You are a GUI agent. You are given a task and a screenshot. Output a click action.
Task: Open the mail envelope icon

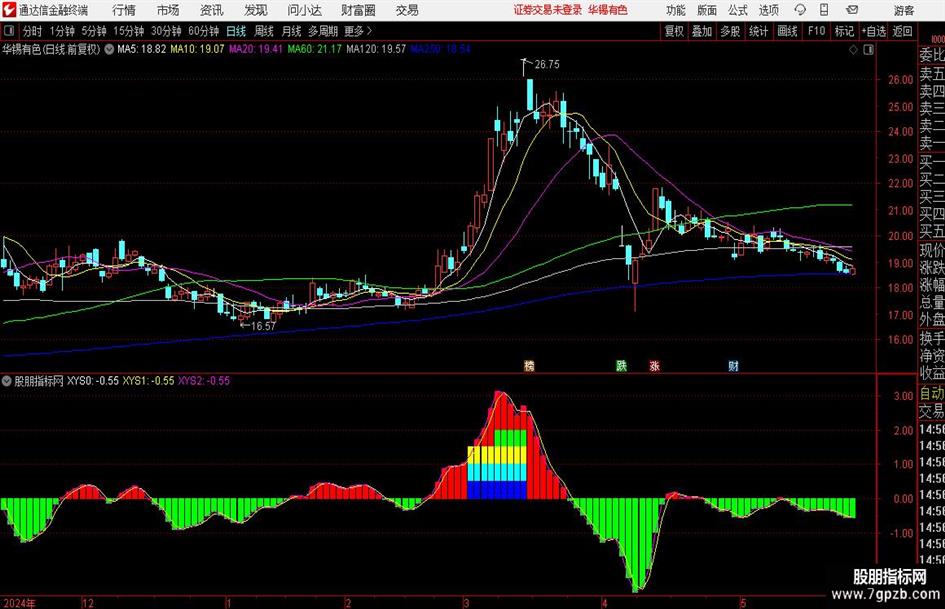(852, 10)
